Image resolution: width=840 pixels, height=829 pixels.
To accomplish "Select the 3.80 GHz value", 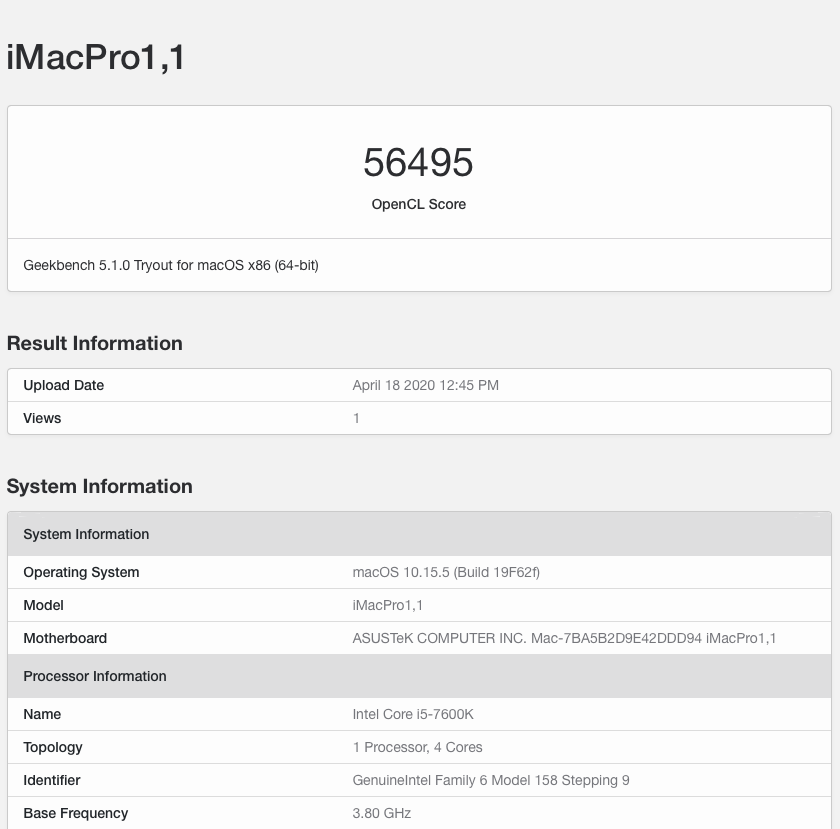I will pyautogui.click(x=381, y=813).
